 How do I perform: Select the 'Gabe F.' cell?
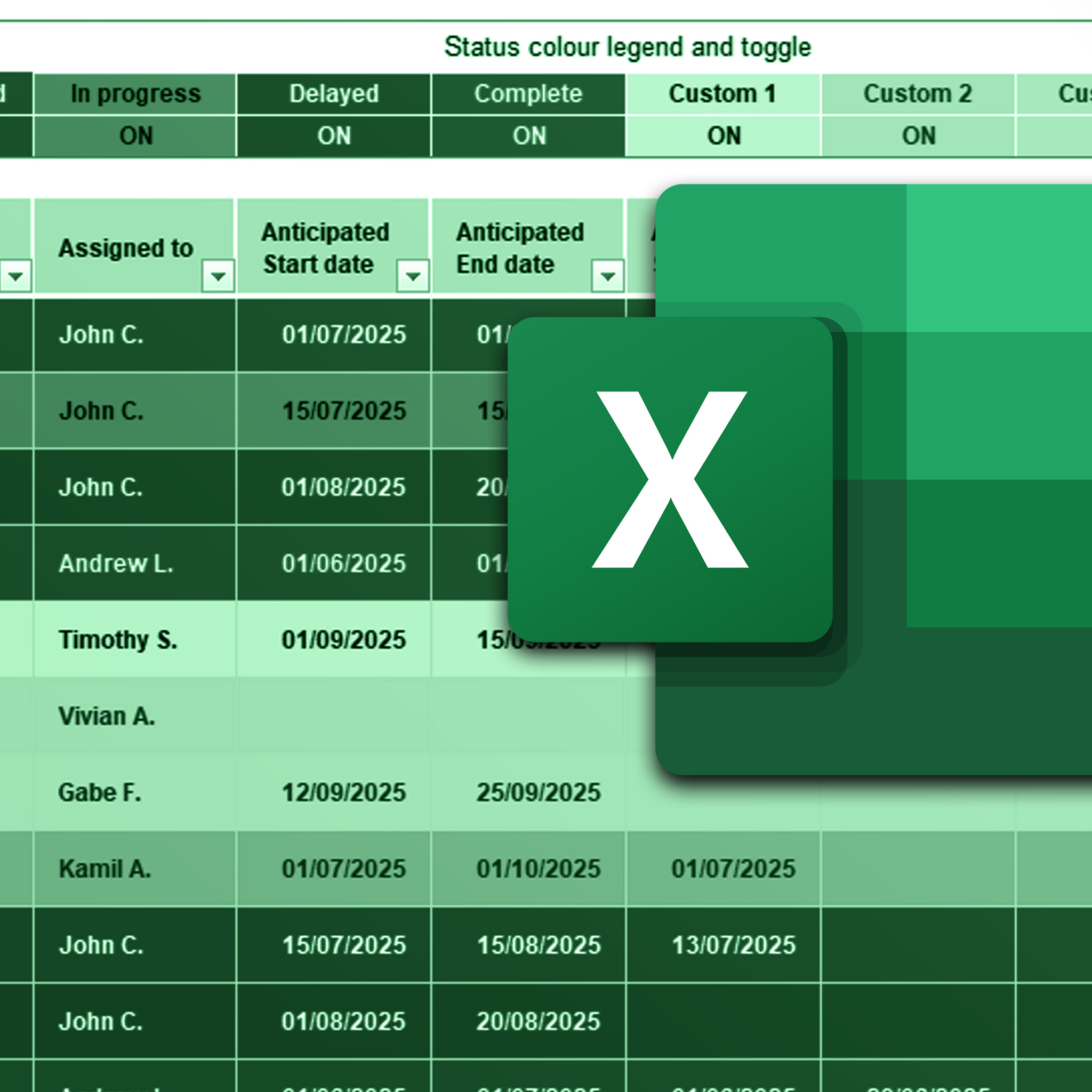coord(135,792)
